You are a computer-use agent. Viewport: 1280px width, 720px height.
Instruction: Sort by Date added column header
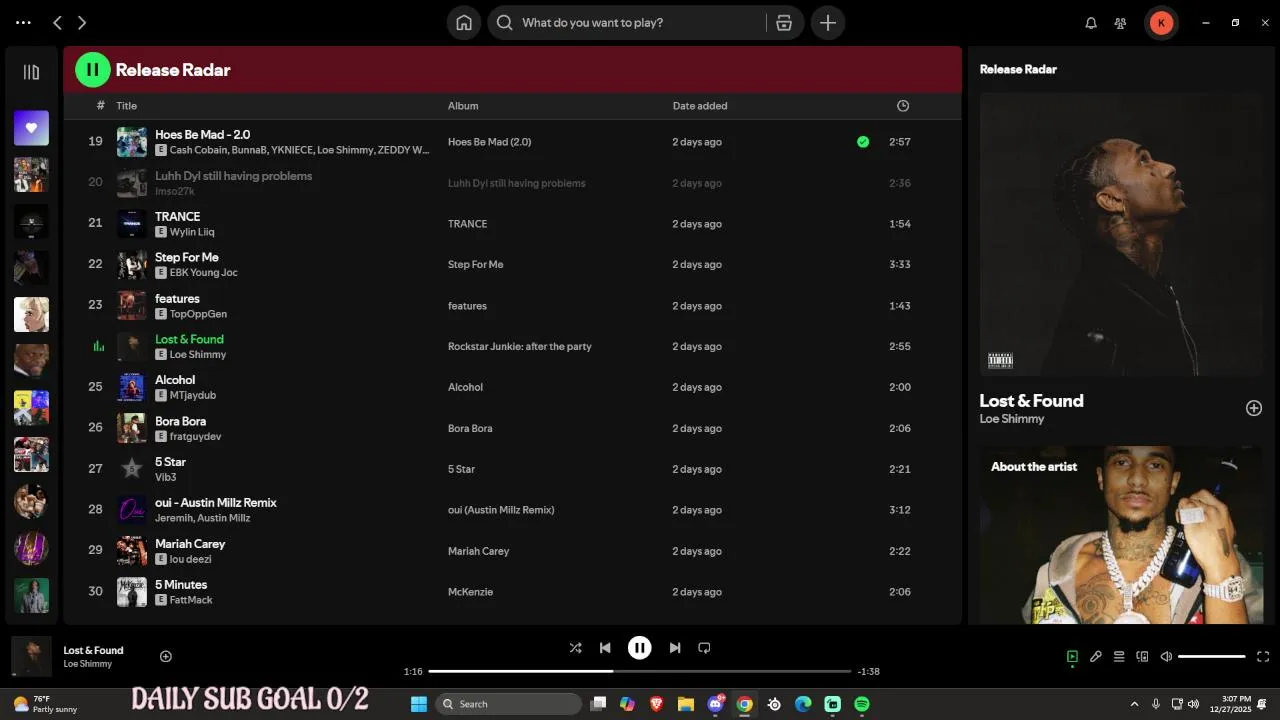coord(700,106)
